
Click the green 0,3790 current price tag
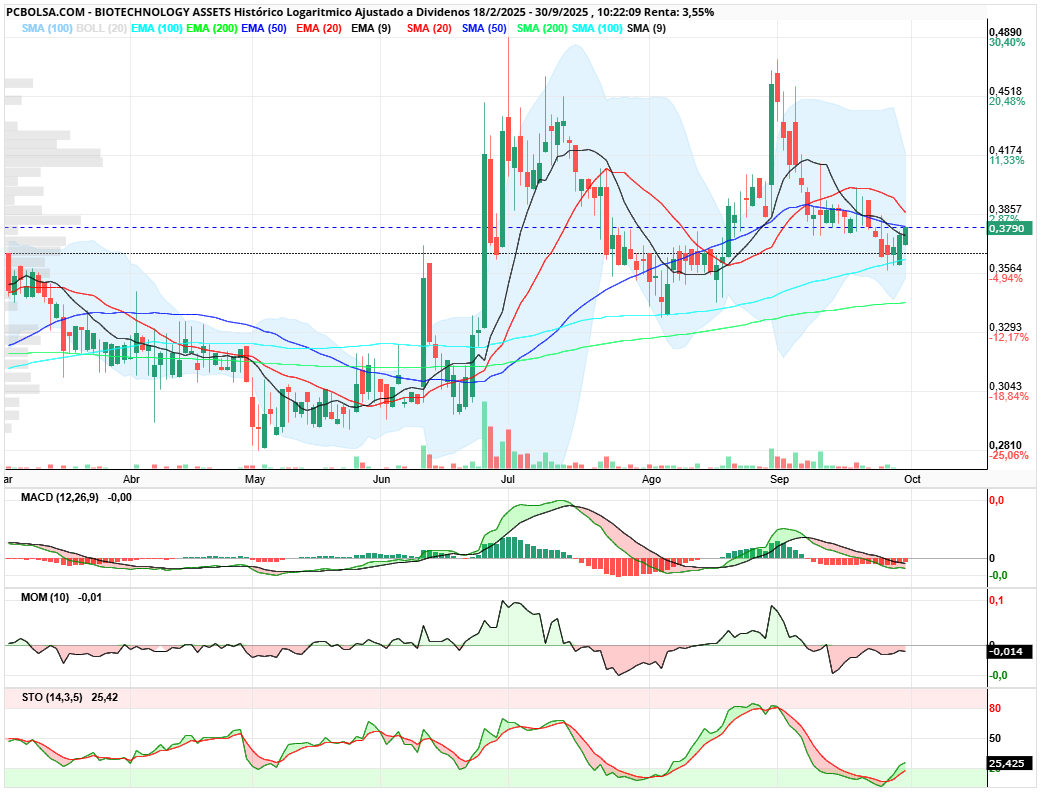click(1005, 229)
